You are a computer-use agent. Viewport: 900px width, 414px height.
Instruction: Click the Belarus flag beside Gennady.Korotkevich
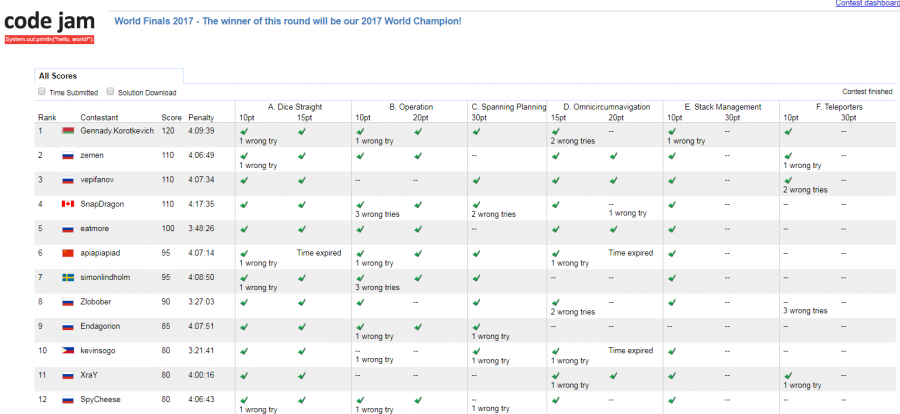tap(68, 131)
